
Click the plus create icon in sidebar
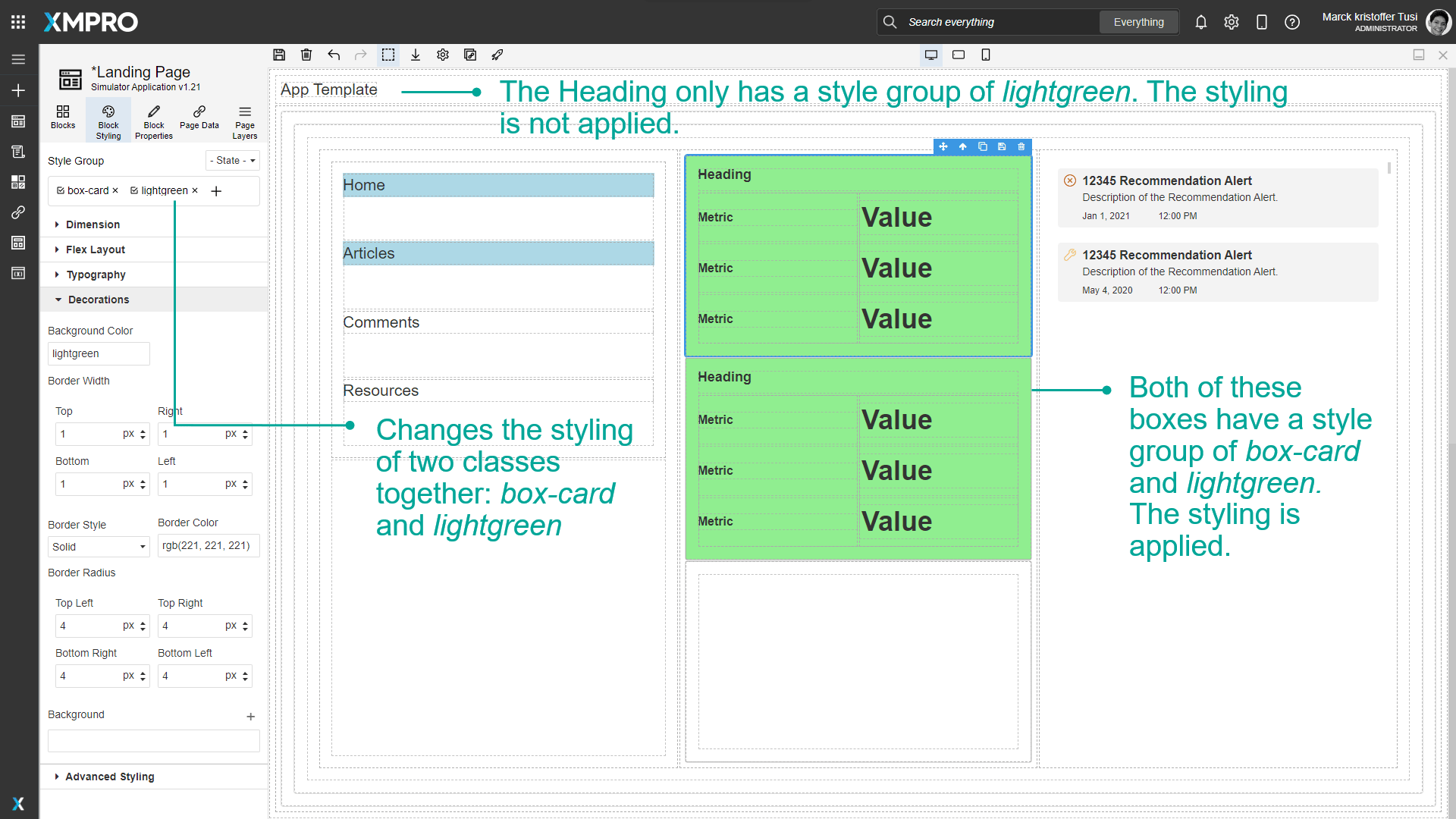coord(18,90)
